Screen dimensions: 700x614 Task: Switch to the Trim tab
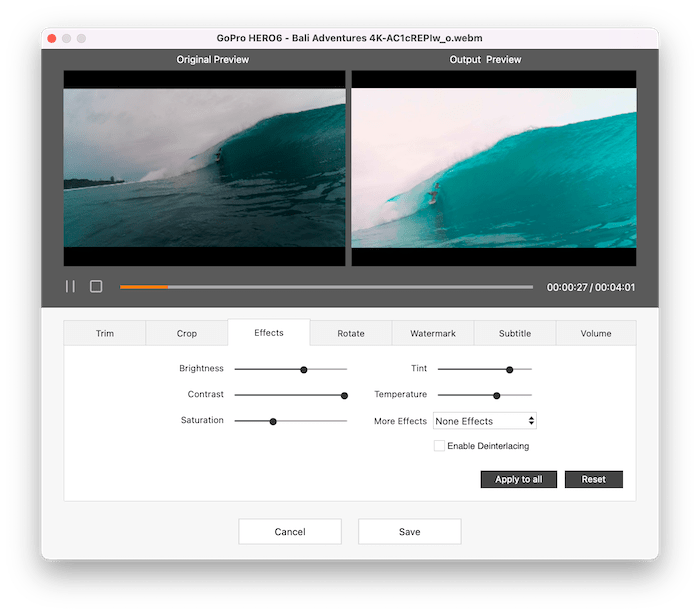coord(105,333)
